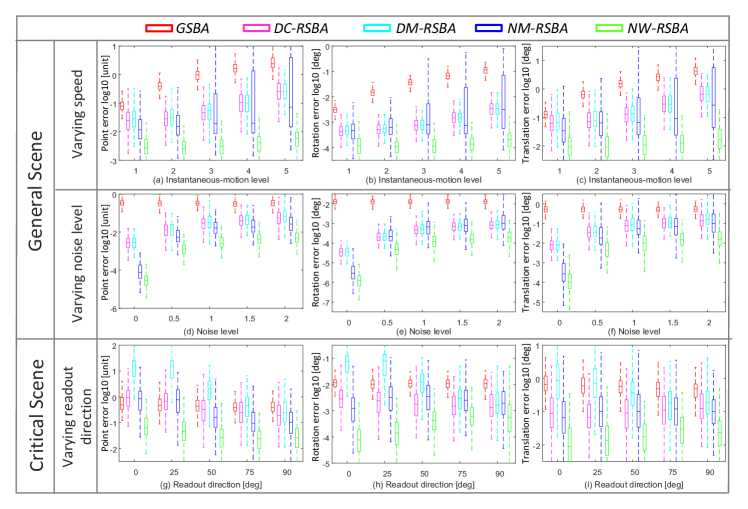
Task: Click plot (f) Translation error y-axis label
Action: (x=525, y=253)
